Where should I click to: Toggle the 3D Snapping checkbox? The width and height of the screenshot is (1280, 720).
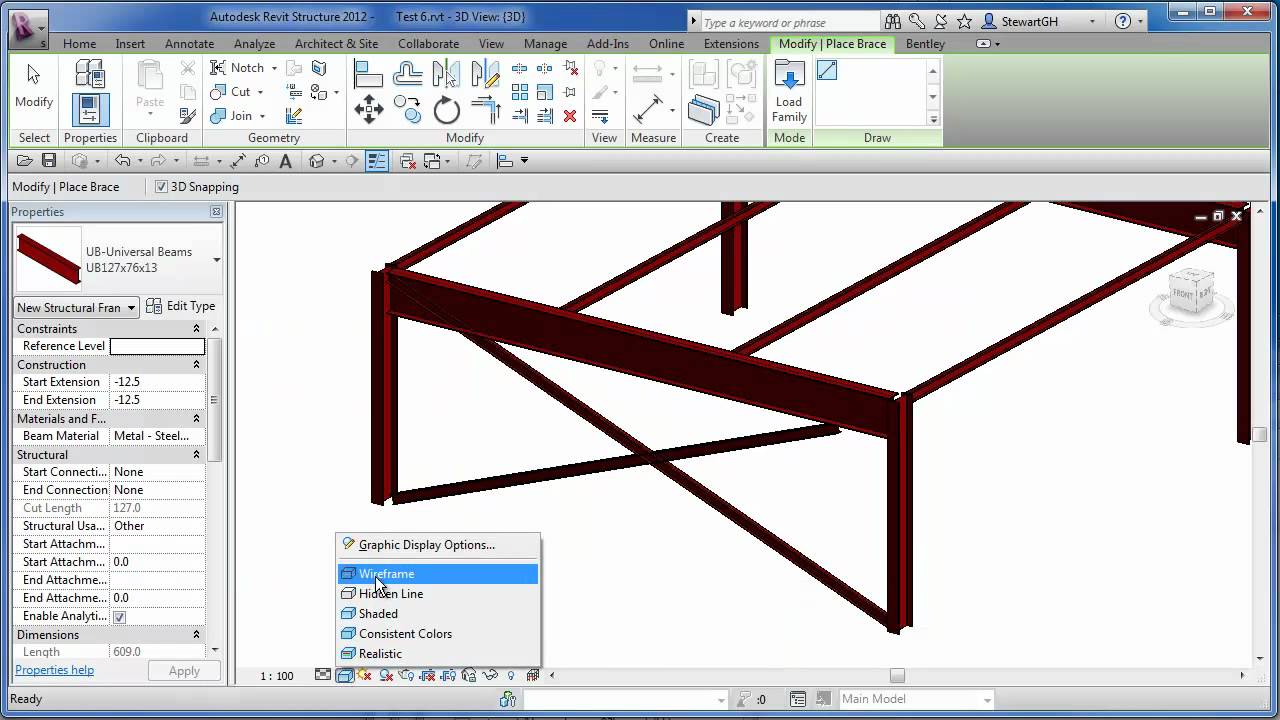pos(162,187)
